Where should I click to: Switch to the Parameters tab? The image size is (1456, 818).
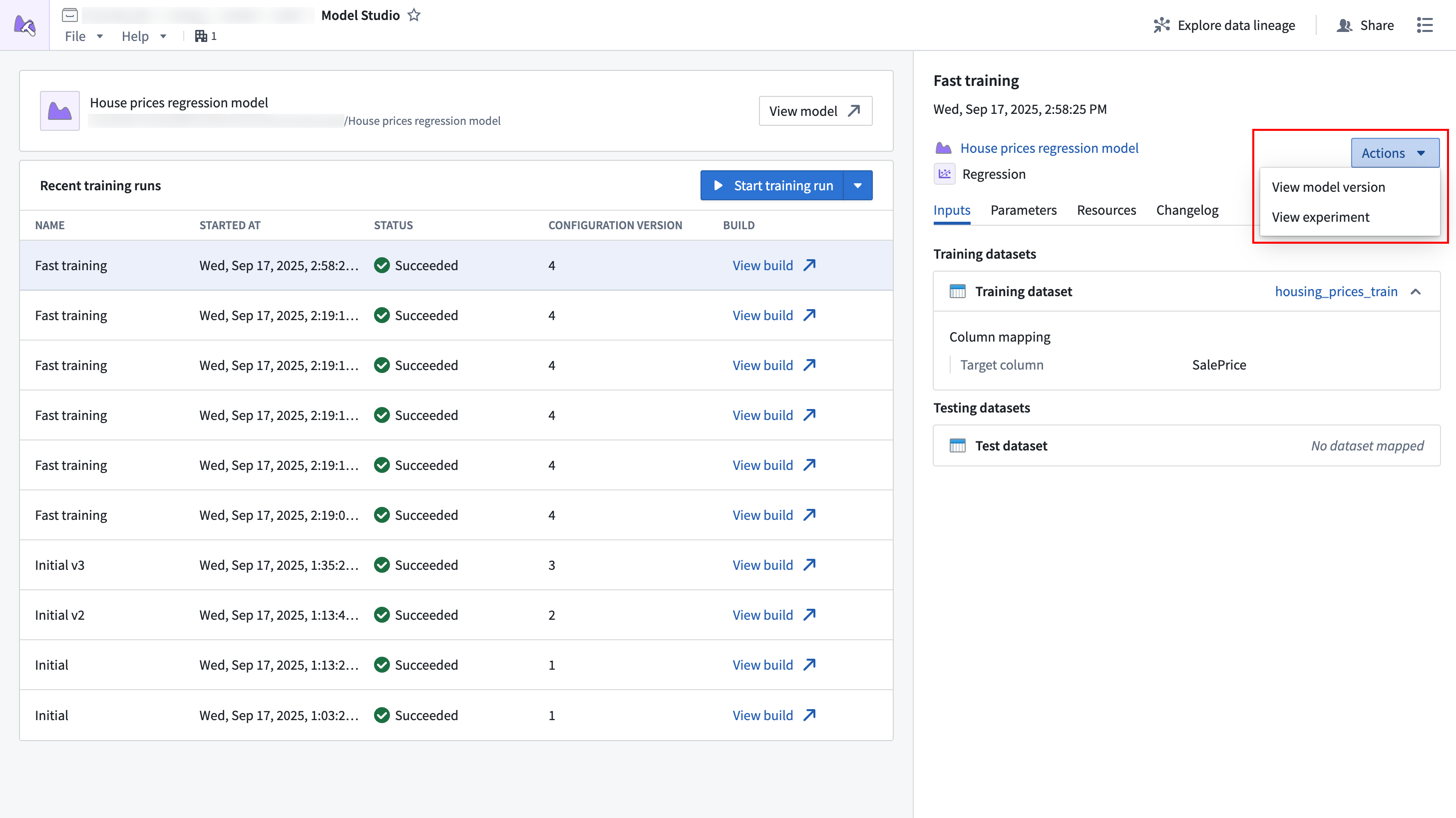(x=1023, y=210)
